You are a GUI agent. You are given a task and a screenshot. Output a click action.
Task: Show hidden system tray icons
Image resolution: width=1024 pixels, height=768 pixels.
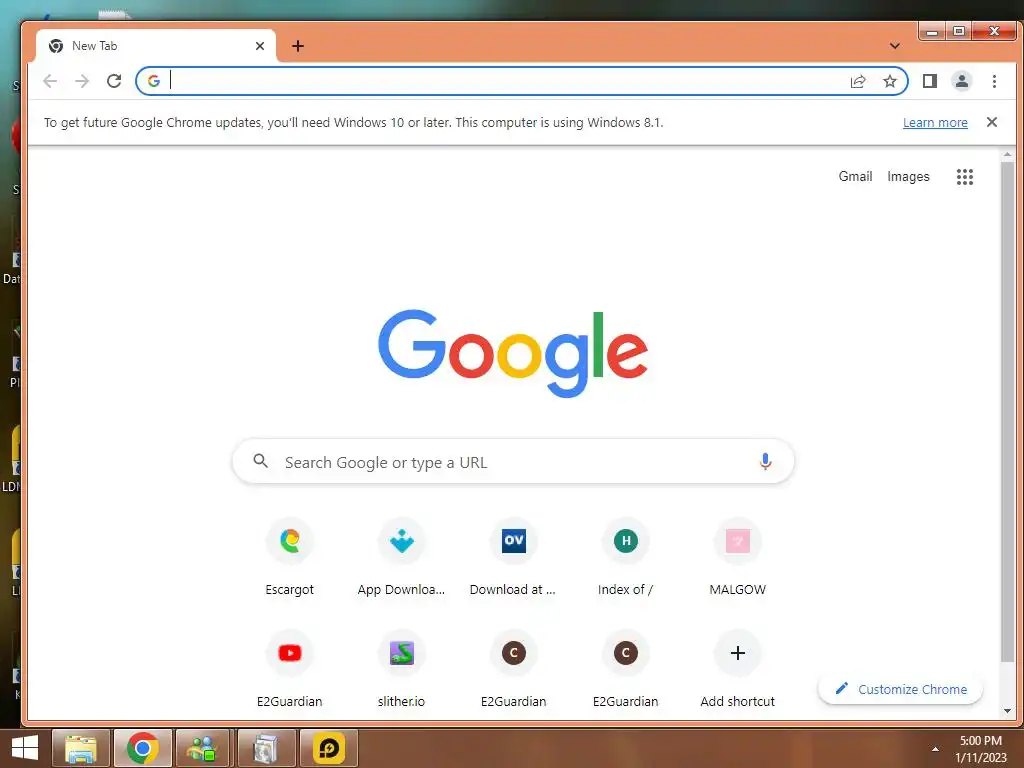click(x=935, y=749)
